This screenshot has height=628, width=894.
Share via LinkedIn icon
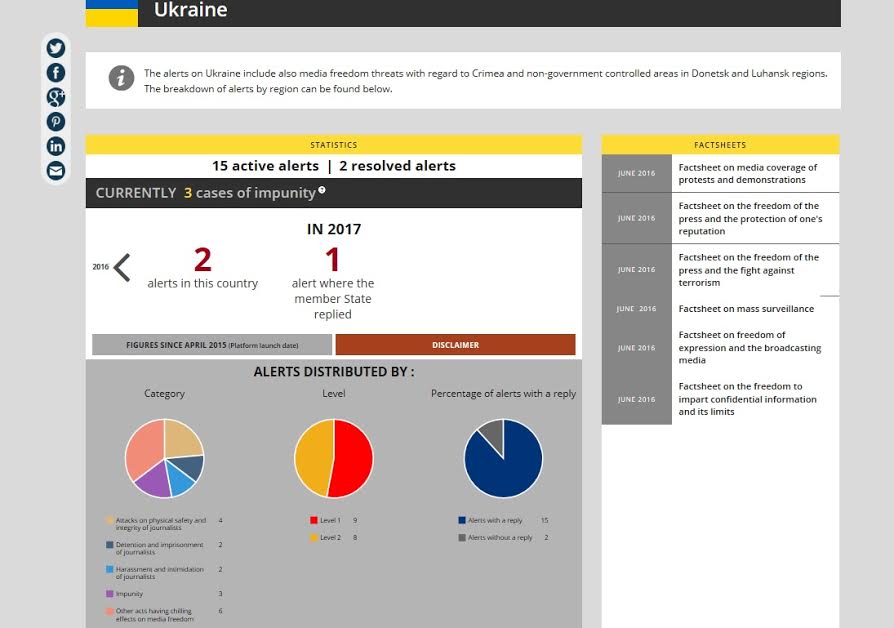coord(56,146)
